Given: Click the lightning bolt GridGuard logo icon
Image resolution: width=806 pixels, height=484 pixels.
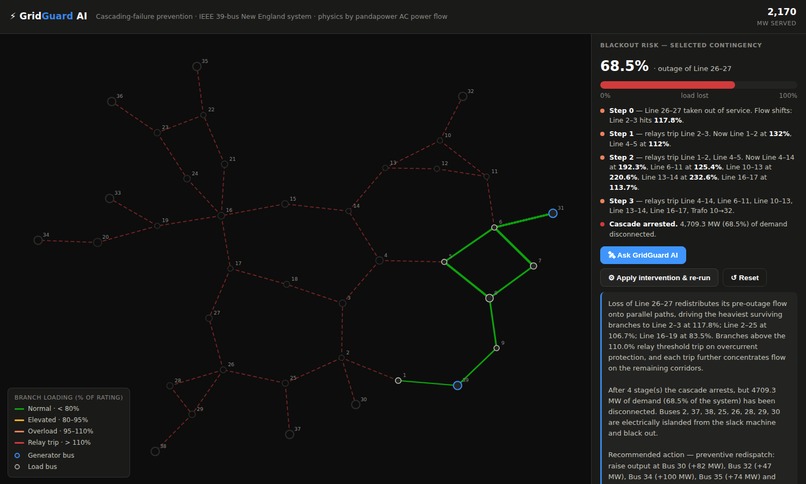Looking at the screenshot, I should [13, 16].
